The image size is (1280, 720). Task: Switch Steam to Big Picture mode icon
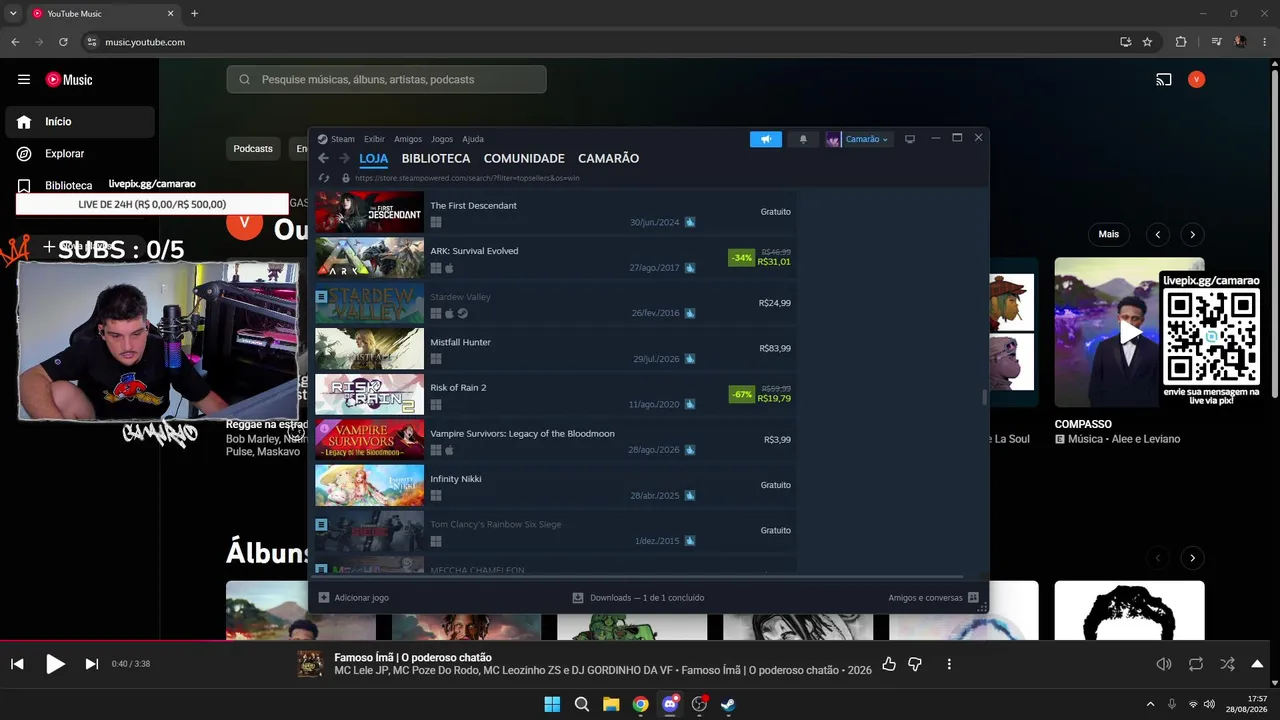(x=910, y=139)
